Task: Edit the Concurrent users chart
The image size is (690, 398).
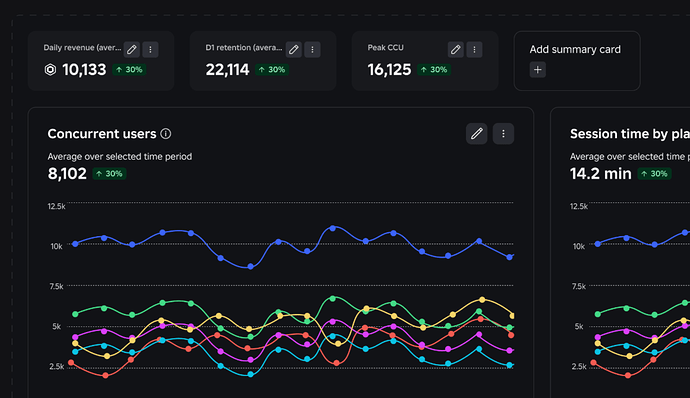Action: pos(477,133)
